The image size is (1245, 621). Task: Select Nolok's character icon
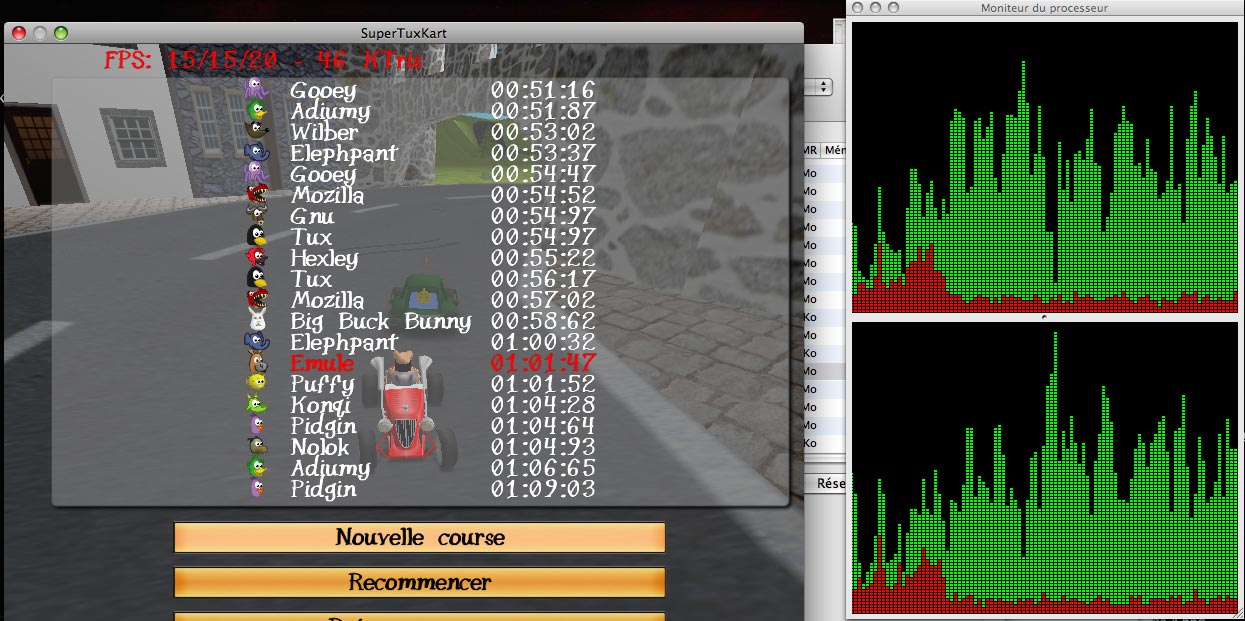click(257, 447)
